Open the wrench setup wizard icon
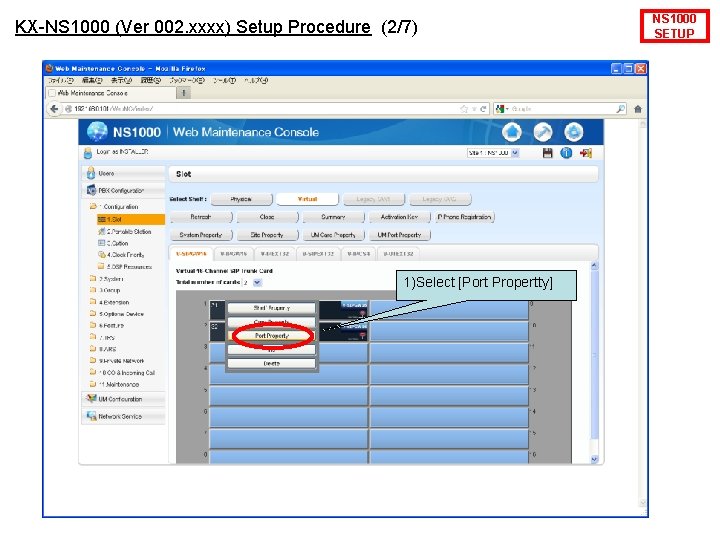 tap(543, 132)
